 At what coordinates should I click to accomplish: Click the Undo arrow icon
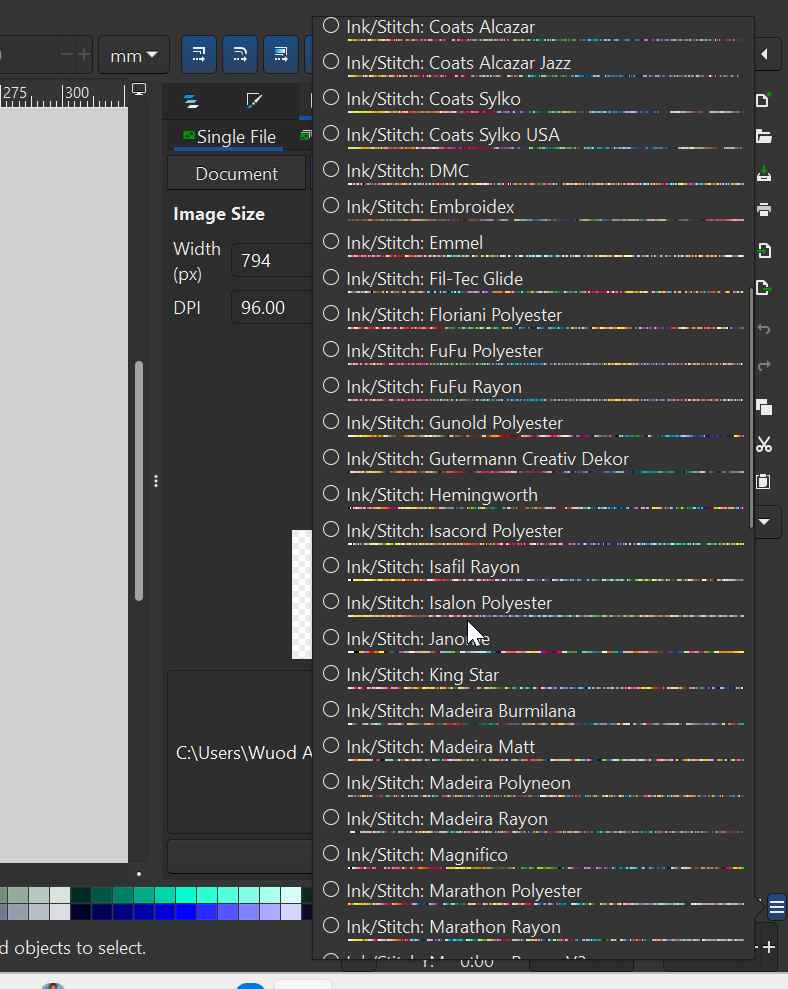click(763, 329)
